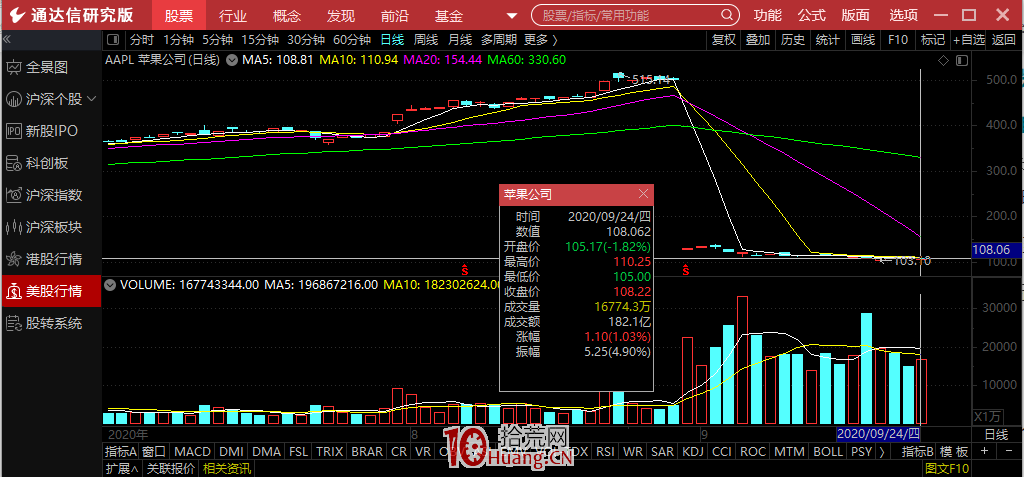Click plus zoom button near 日线
The image size is (1024, 477).
[984, 452]
